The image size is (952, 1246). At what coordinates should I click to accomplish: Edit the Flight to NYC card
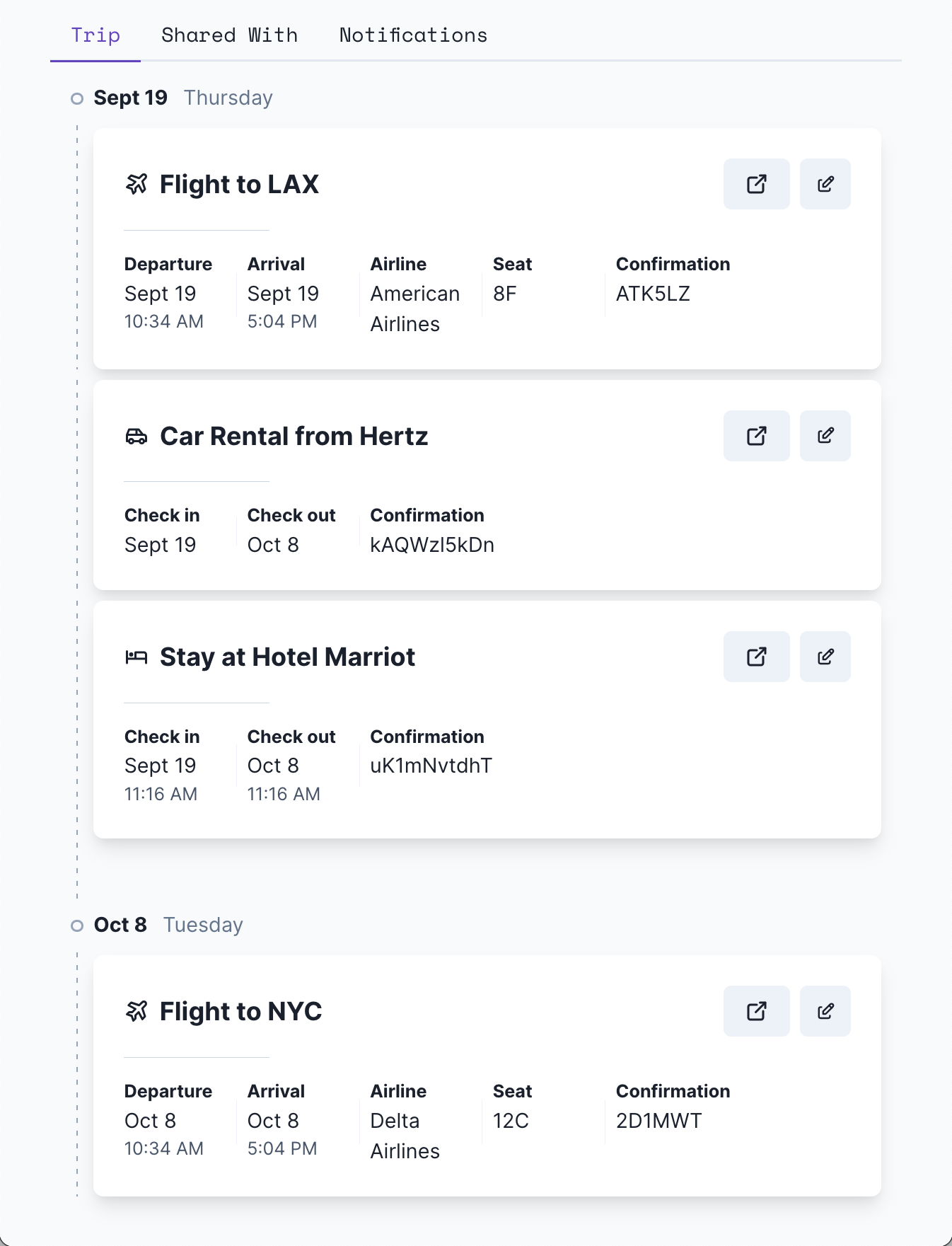(x=825, y=1011)
